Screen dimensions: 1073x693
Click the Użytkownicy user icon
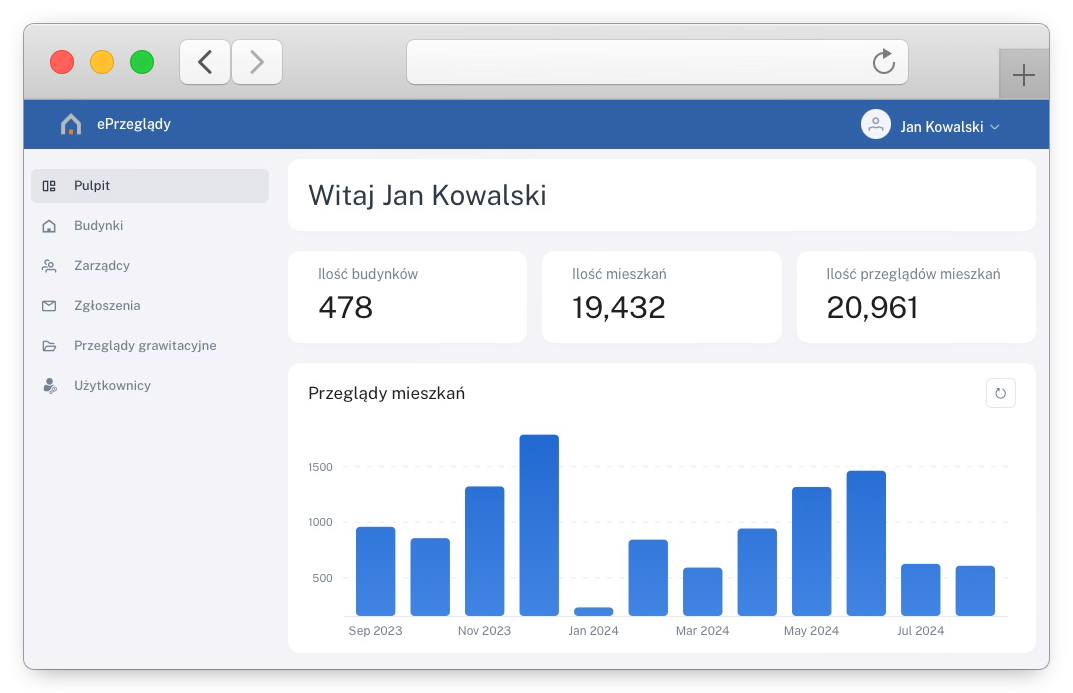coord(49,386)
